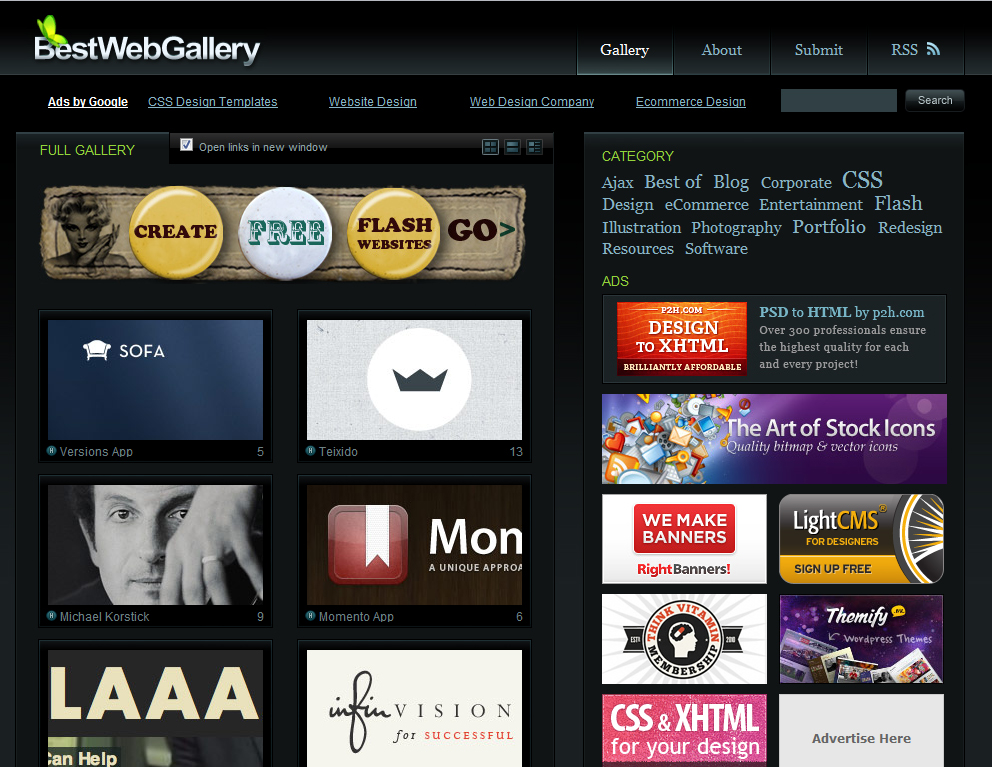Open the RSS tab
992x767 pixels.
click(x=915, y=50)
